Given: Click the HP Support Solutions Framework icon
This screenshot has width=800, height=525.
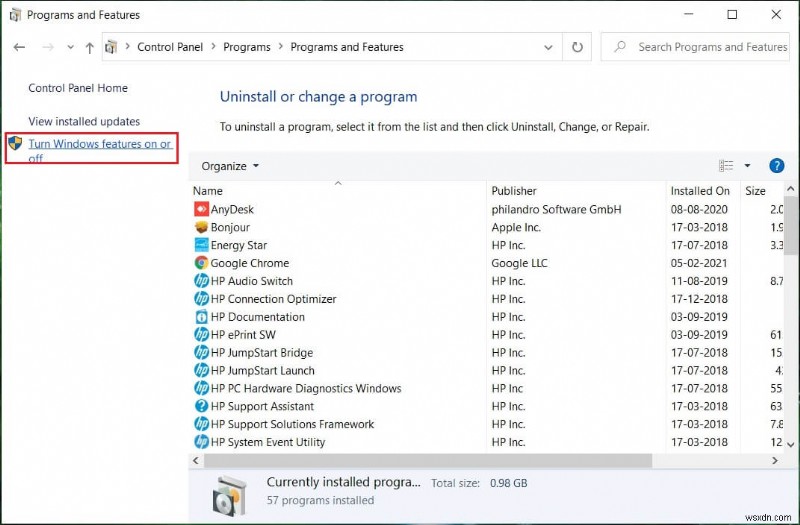Looking at the screenshot, I should pyautogui.click(x=202, y=424).
